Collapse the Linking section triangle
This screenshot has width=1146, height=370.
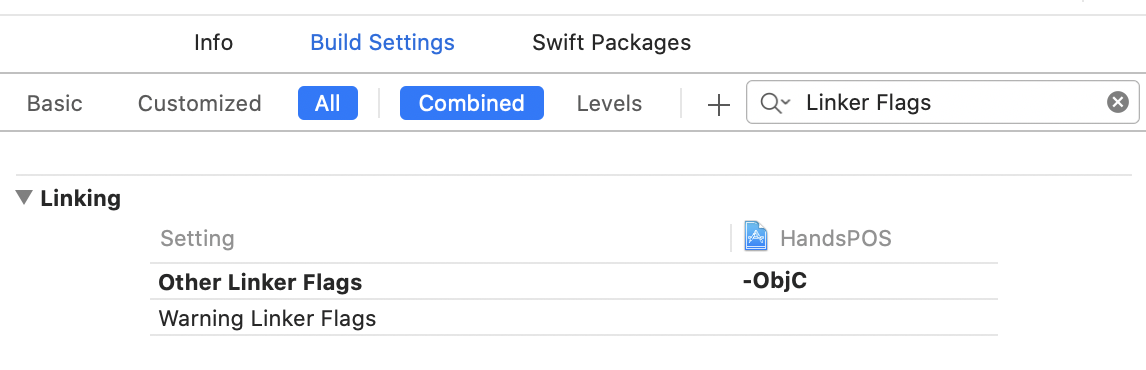click(25, 197)
